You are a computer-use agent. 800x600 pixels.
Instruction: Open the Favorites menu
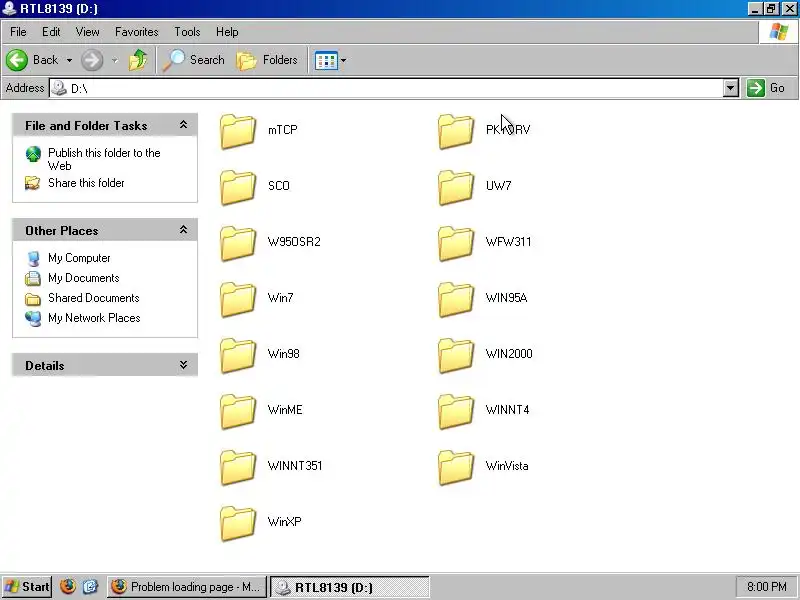(137, 32)
